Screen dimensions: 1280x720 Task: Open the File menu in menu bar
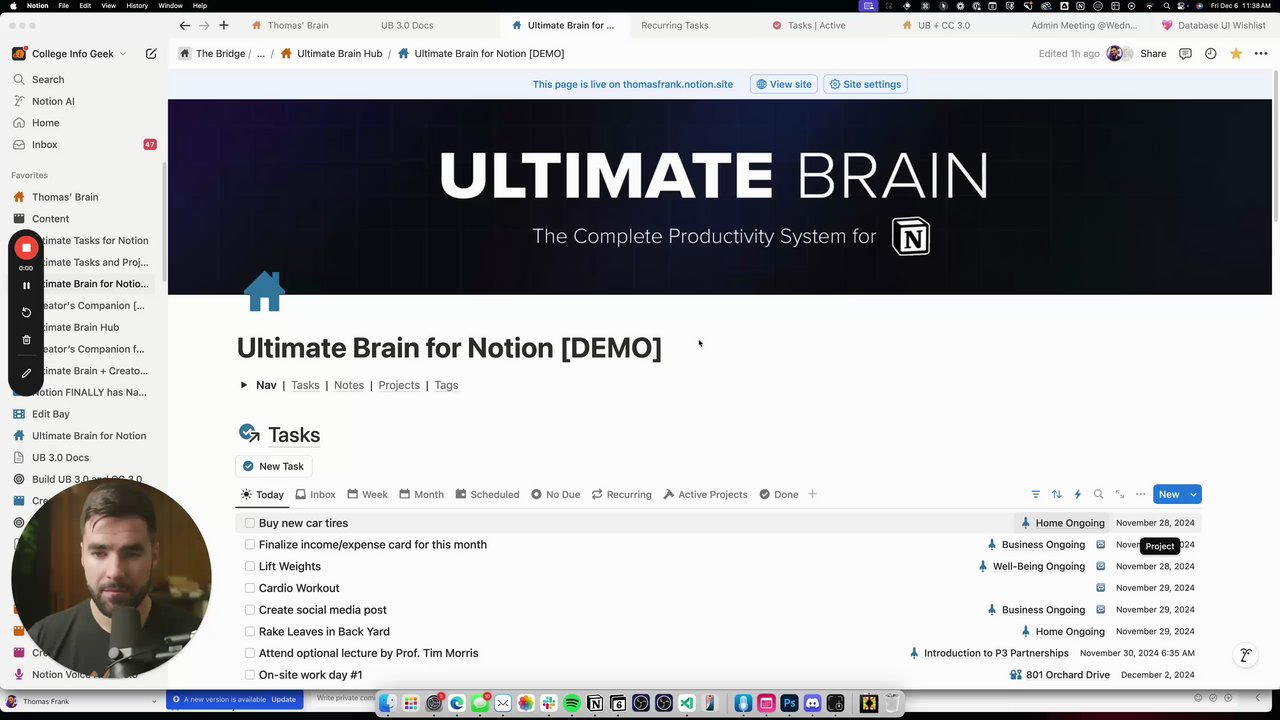click(63, 6)
